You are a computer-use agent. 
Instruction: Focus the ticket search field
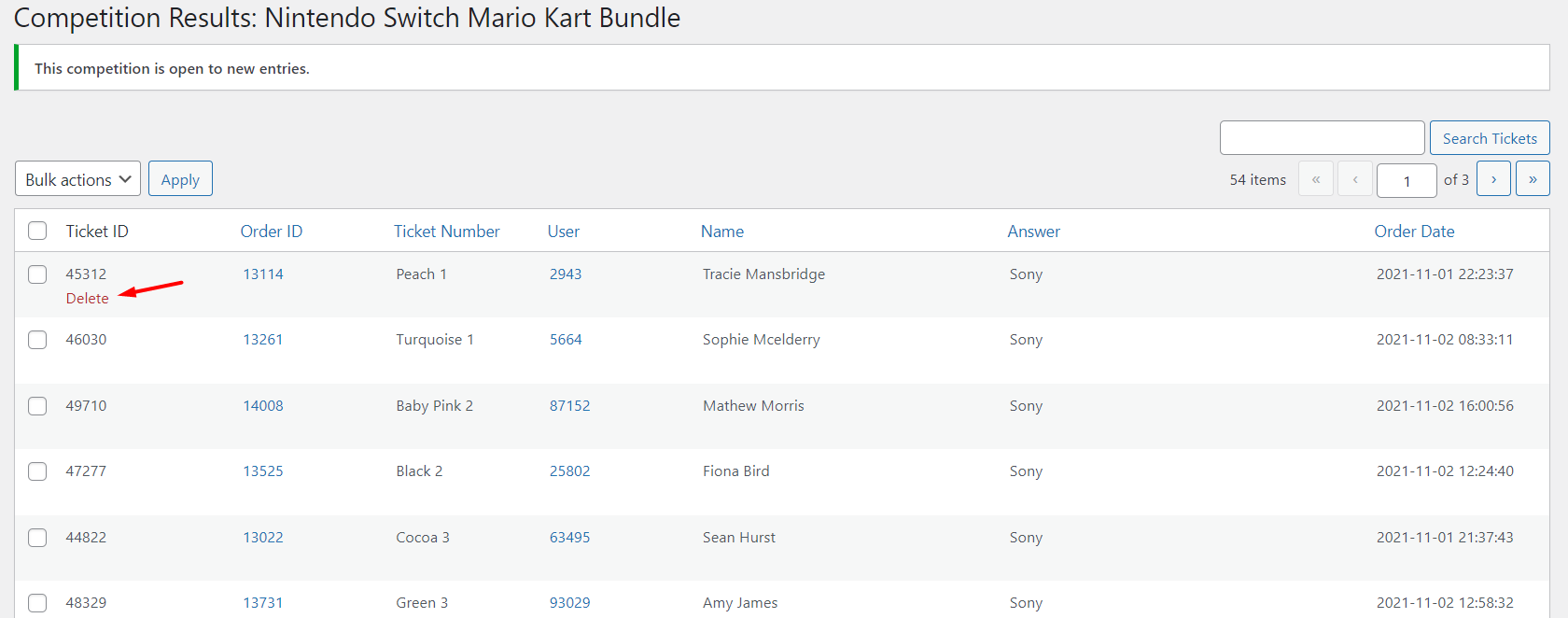pyautogui.click(x=1322, y=138)
